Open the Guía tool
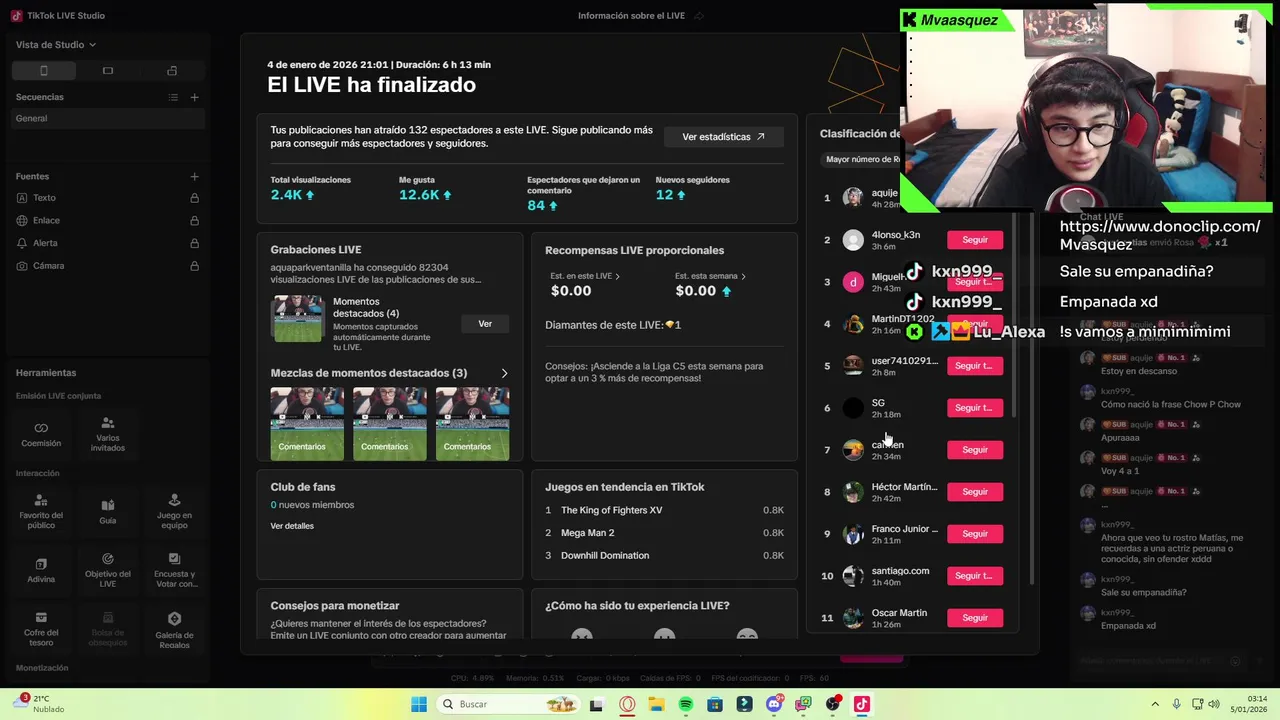Screen dimensions: 1280x720 [108, 512]
